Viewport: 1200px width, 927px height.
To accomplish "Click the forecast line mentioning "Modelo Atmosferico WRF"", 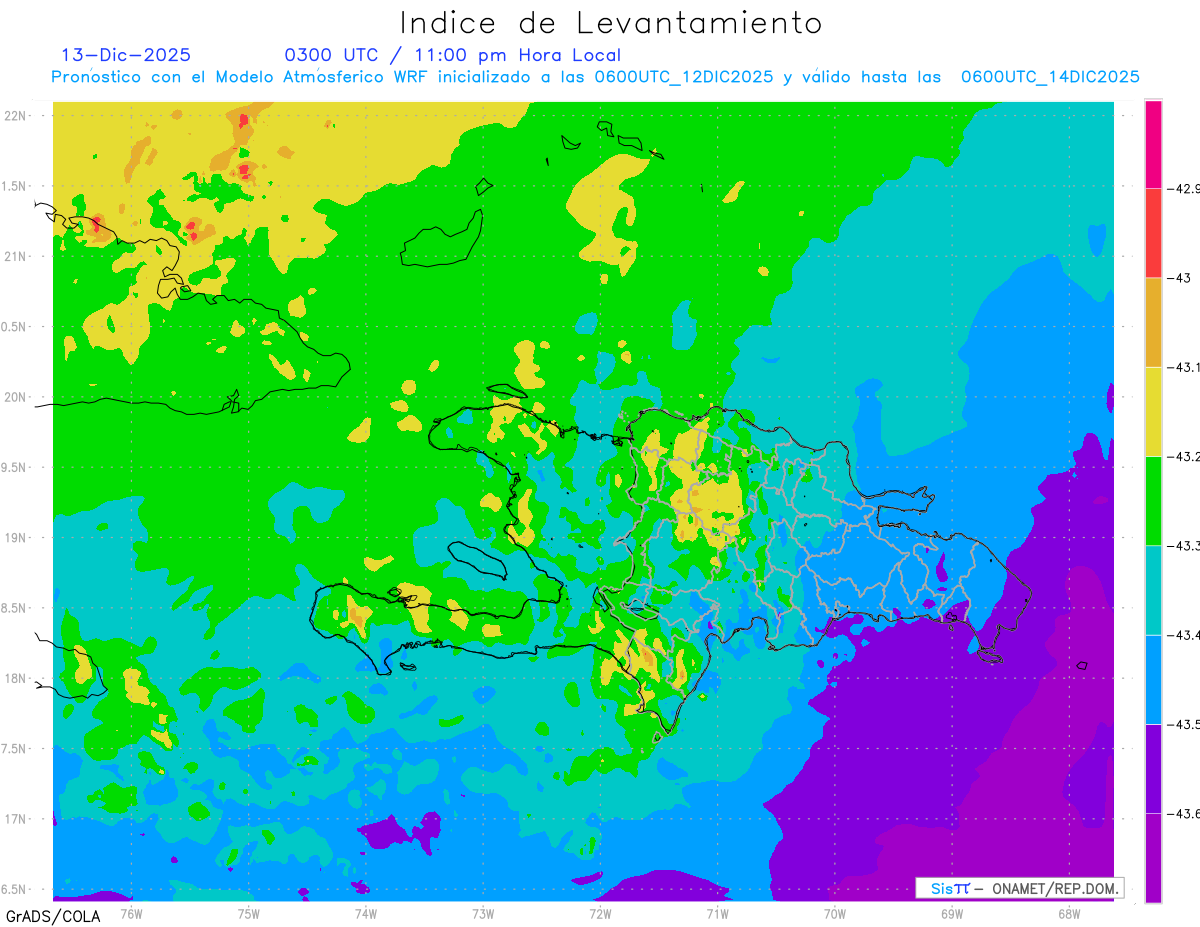I will 595,76.
